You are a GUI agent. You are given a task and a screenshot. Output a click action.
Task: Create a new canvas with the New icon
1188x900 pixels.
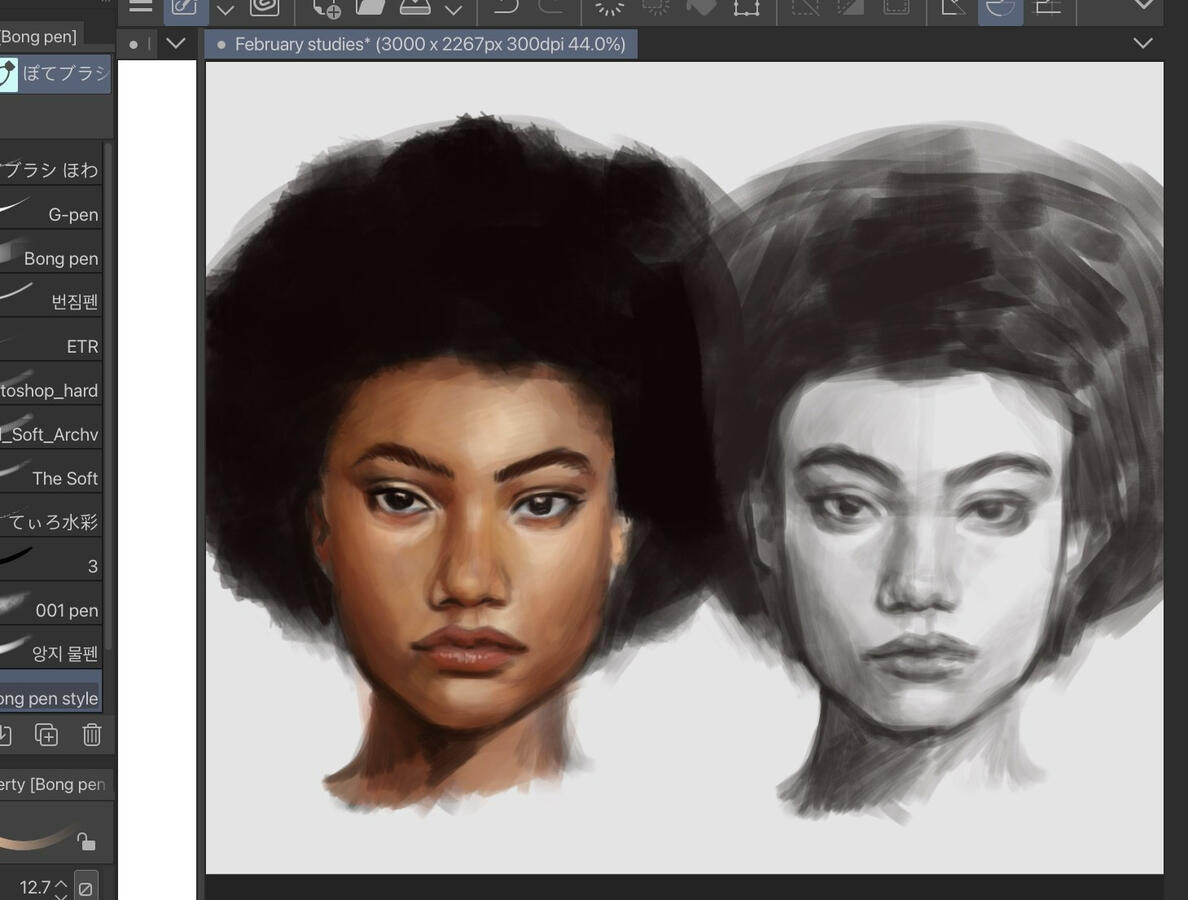(x=326, y=8)
